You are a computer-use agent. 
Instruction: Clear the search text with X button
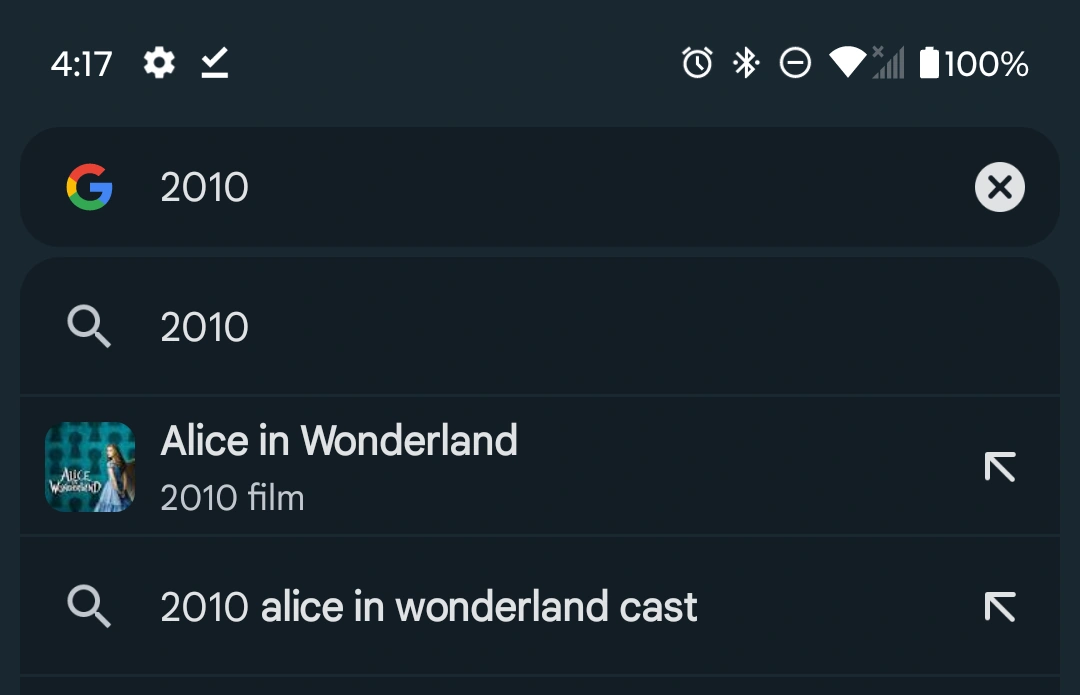coord(999,187)
